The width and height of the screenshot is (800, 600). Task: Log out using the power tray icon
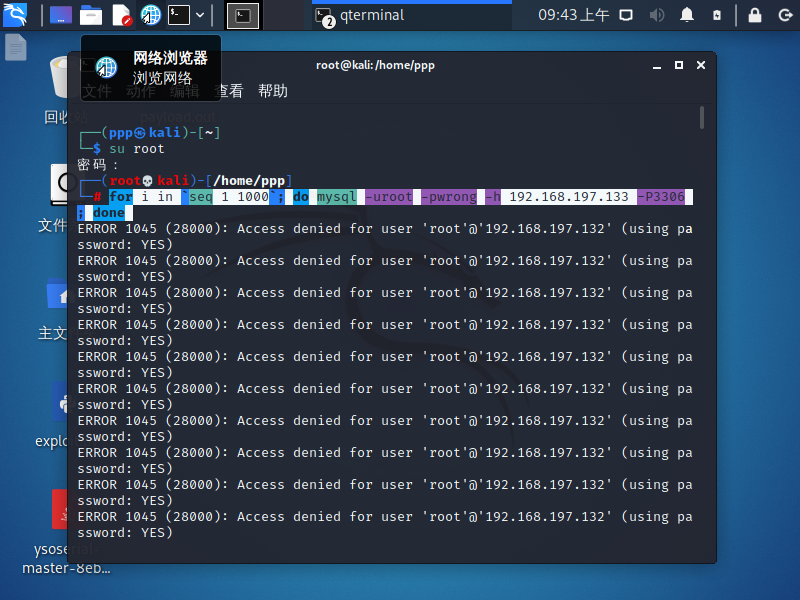pos(785,14)
